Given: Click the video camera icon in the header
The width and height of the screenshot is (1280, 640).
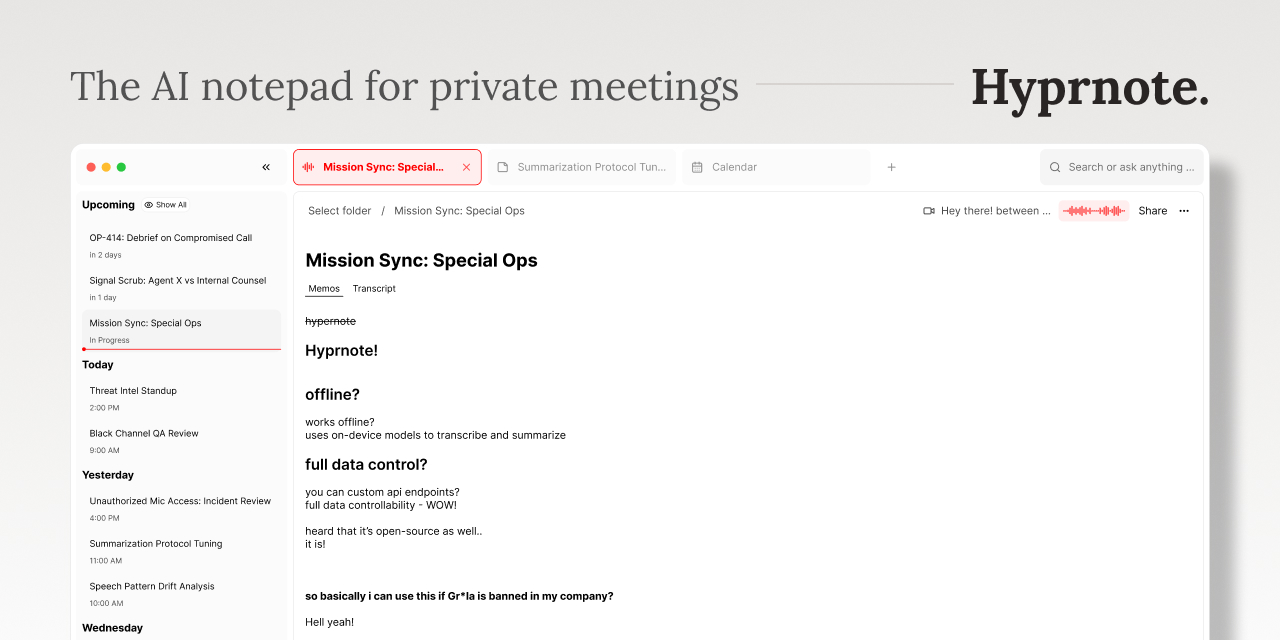Looking at the screenshot, I should [x=929, y=211].
